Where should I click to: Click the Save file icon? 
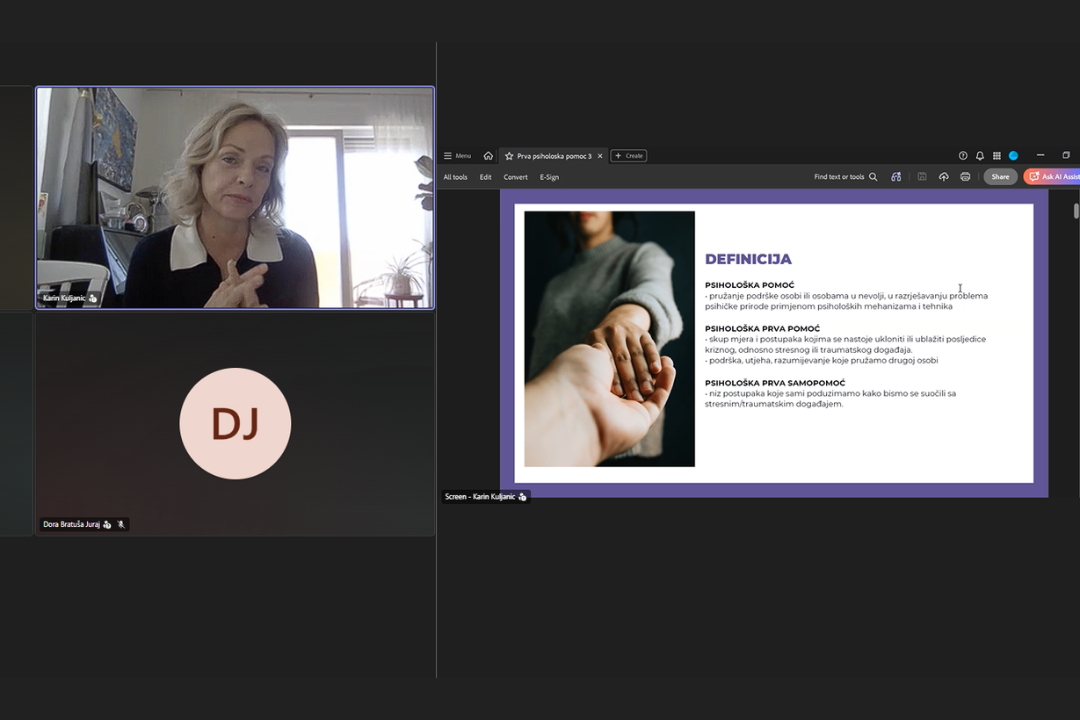tap(921, 177)
